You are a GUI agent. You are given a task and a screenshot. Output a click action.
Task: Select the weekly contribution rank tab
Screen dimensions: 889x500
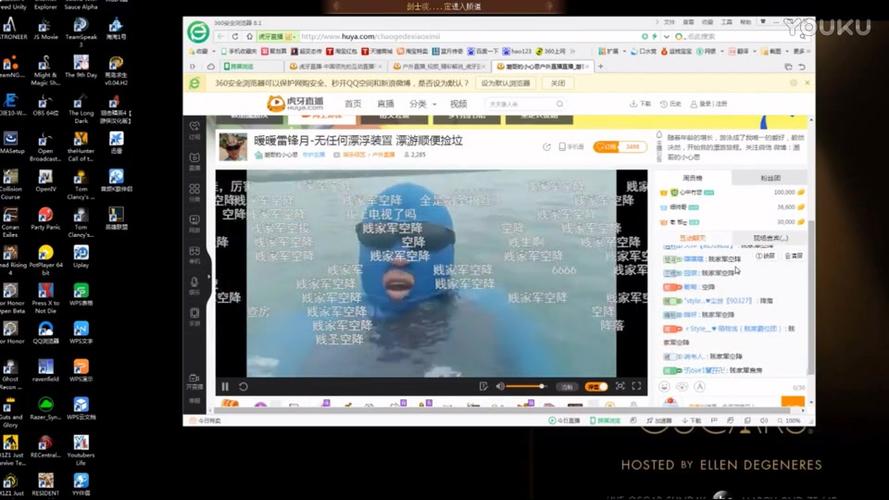pyautogui.click(x=692, y=178)
